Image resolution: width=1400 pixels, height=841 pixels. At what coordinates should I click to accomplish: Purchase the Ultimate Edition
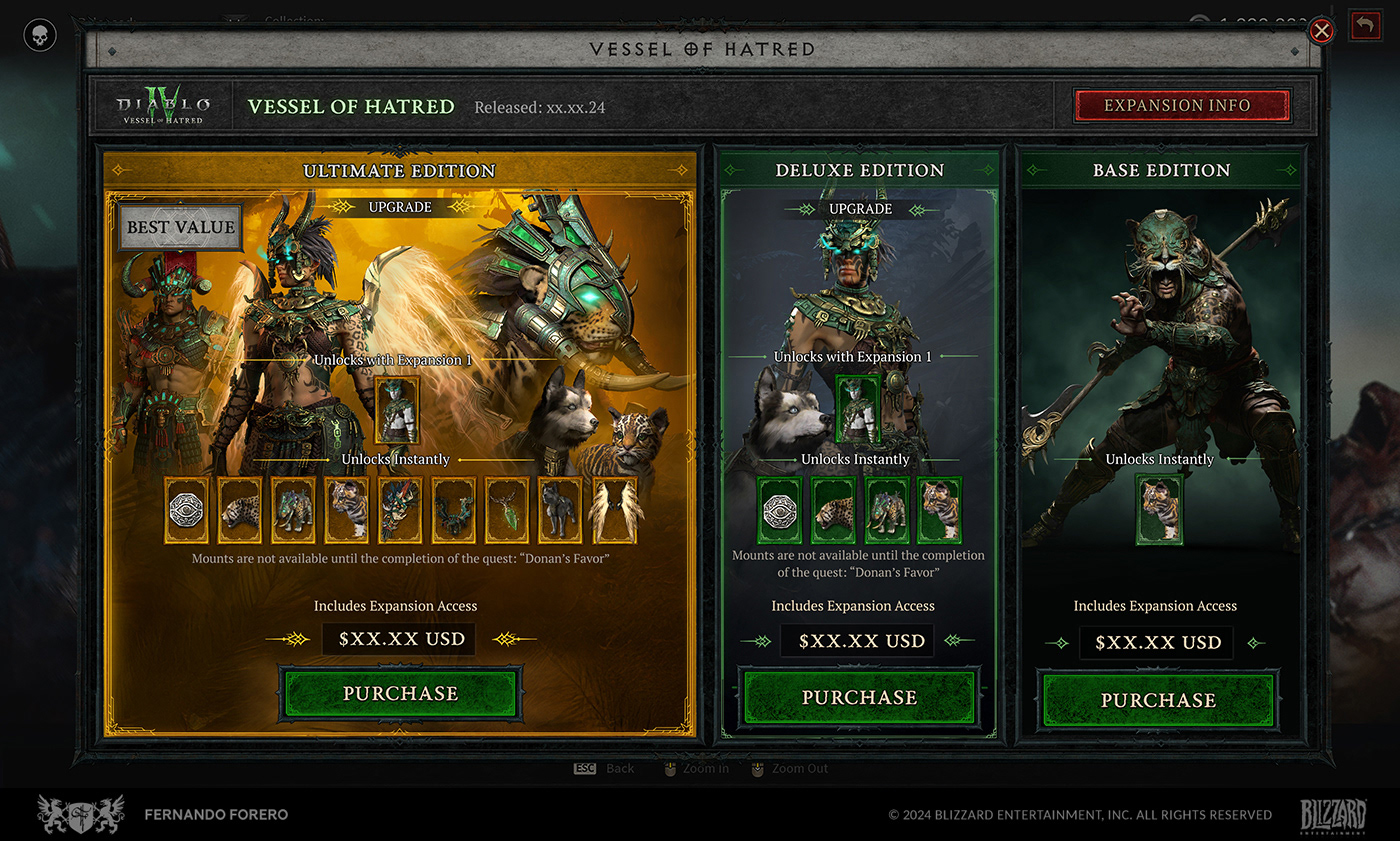click(401, 694)
